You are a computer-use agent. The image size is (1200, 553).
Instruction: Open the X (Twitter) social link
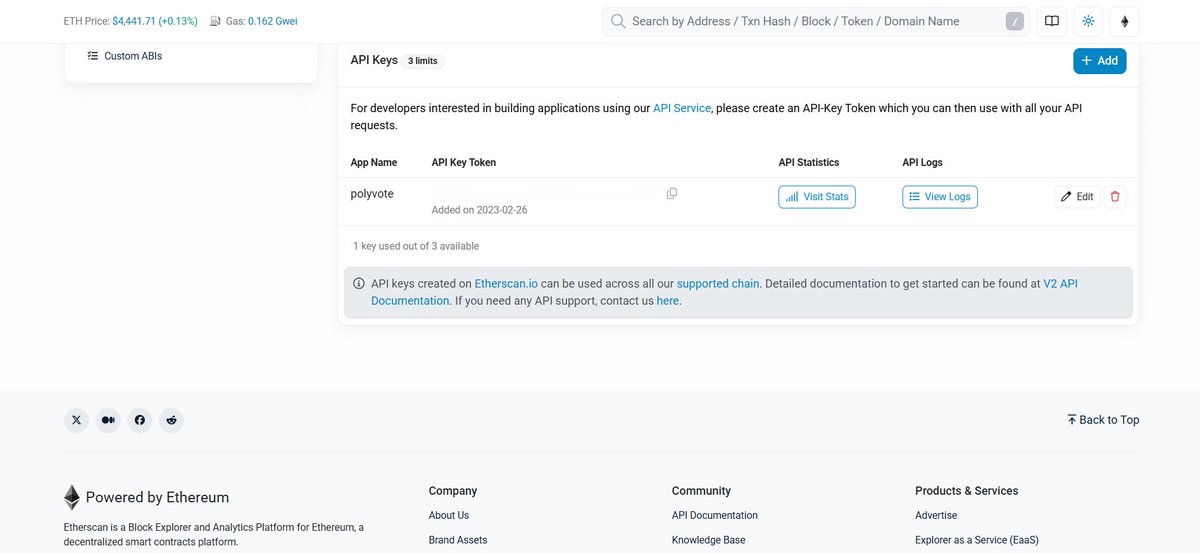pos(77,420)
